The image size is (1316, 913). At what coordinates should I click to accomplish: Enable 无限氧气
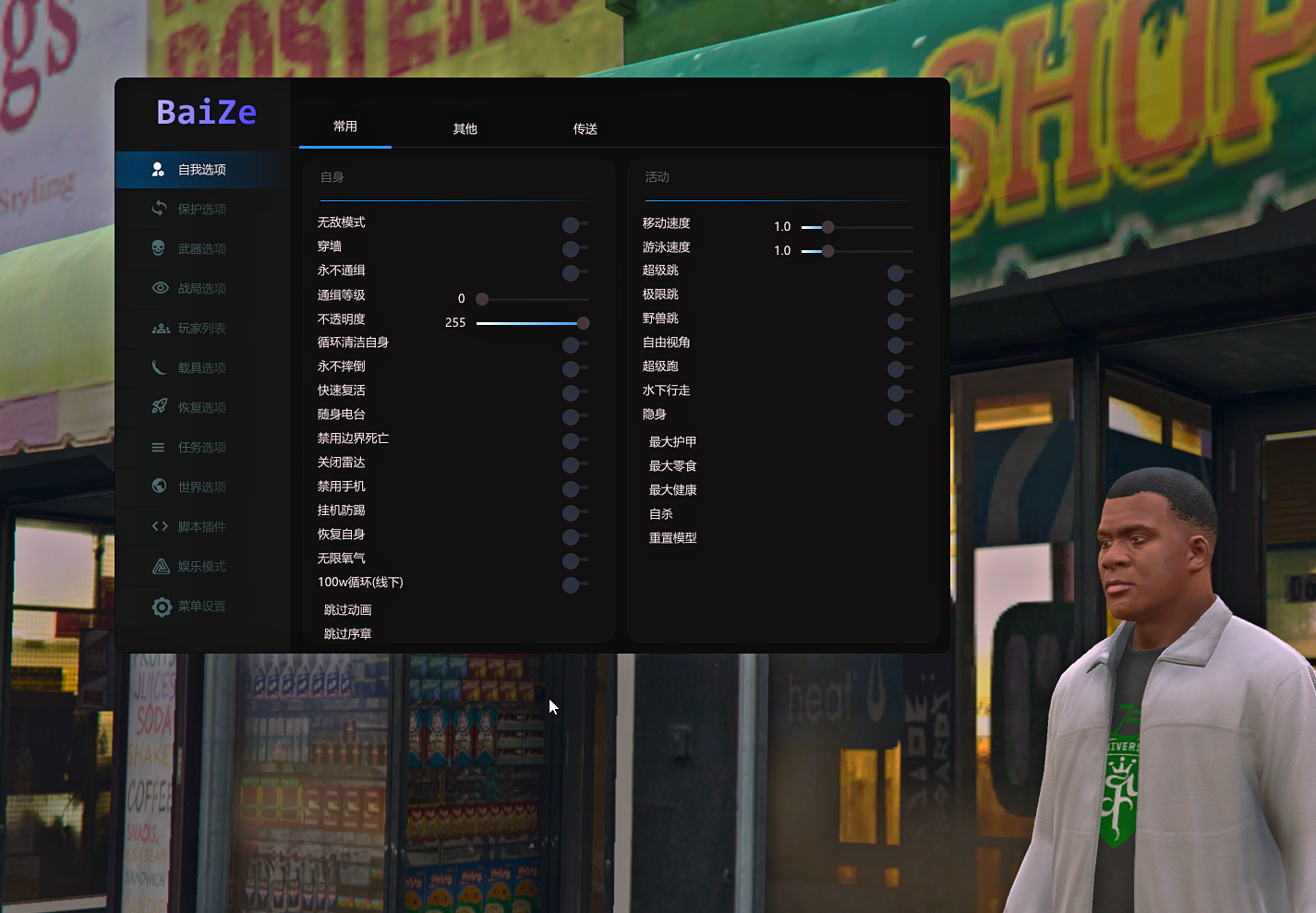click(x=574, y=560)
